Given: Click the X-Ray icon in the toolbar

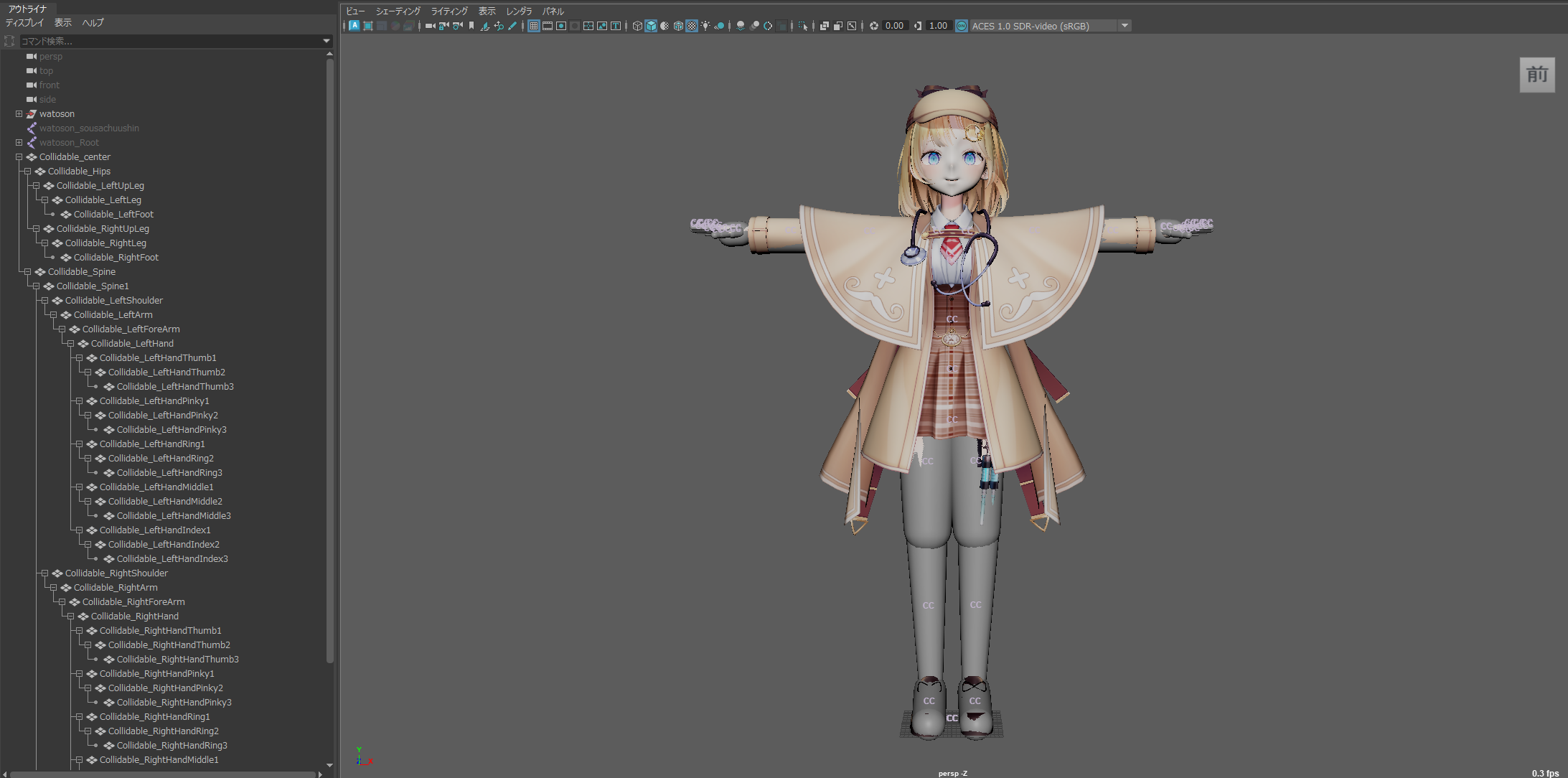Looking at the screenshot, I should pyautogui.click(x=825, y=26).
